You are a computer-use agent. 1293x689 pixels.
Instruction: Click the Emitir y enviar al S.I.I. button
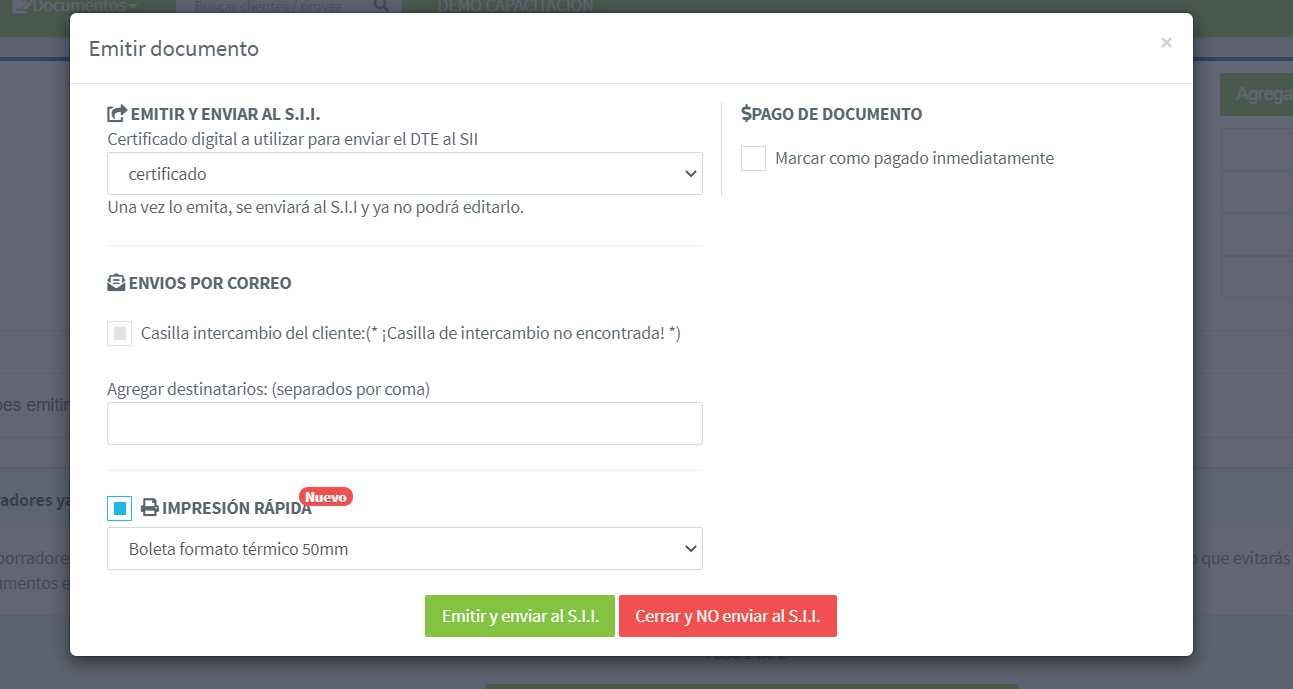coord(520,616)
